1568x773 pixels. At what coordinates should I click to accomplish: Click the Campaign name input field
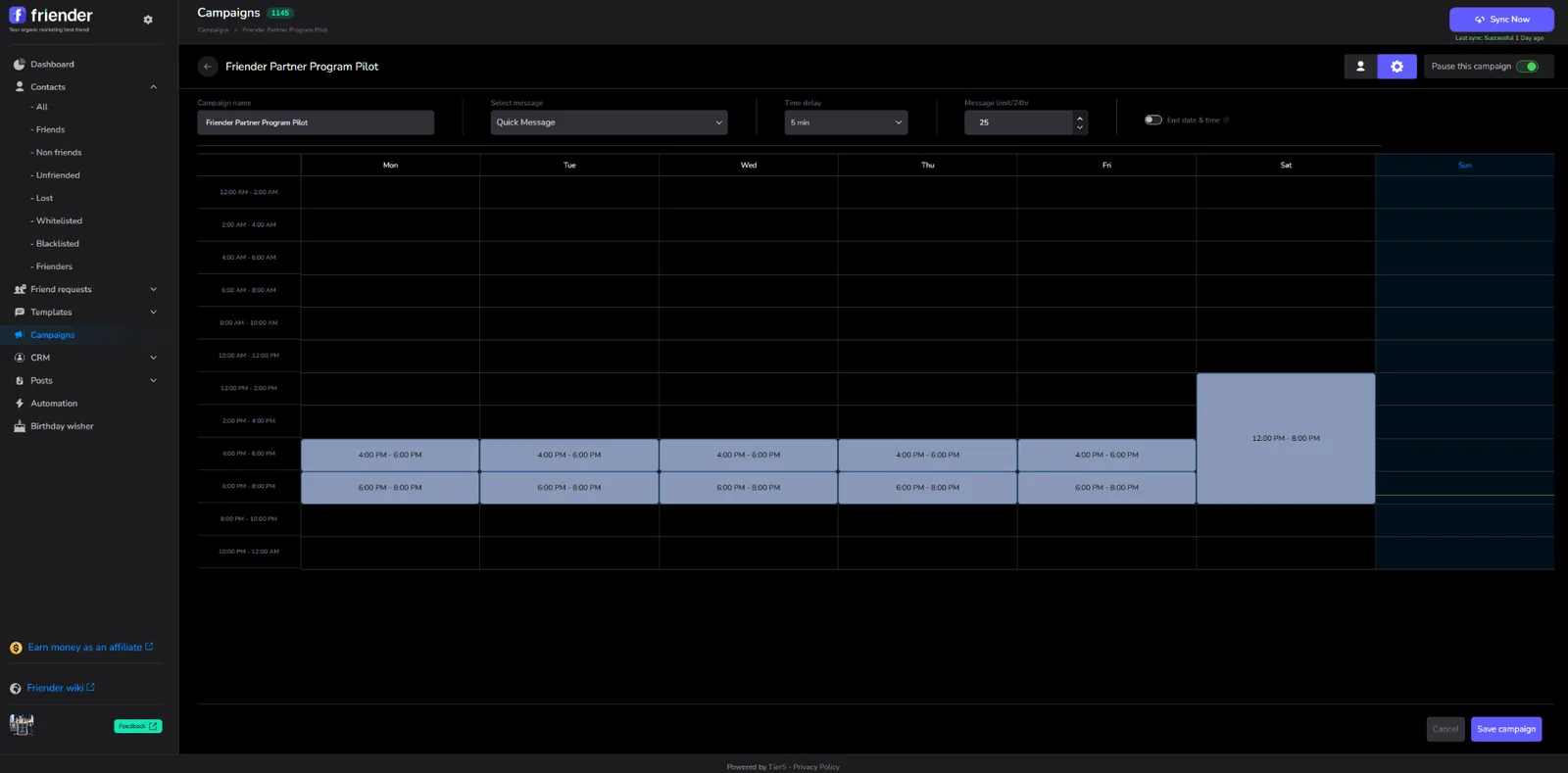click(x=316, y=122)
